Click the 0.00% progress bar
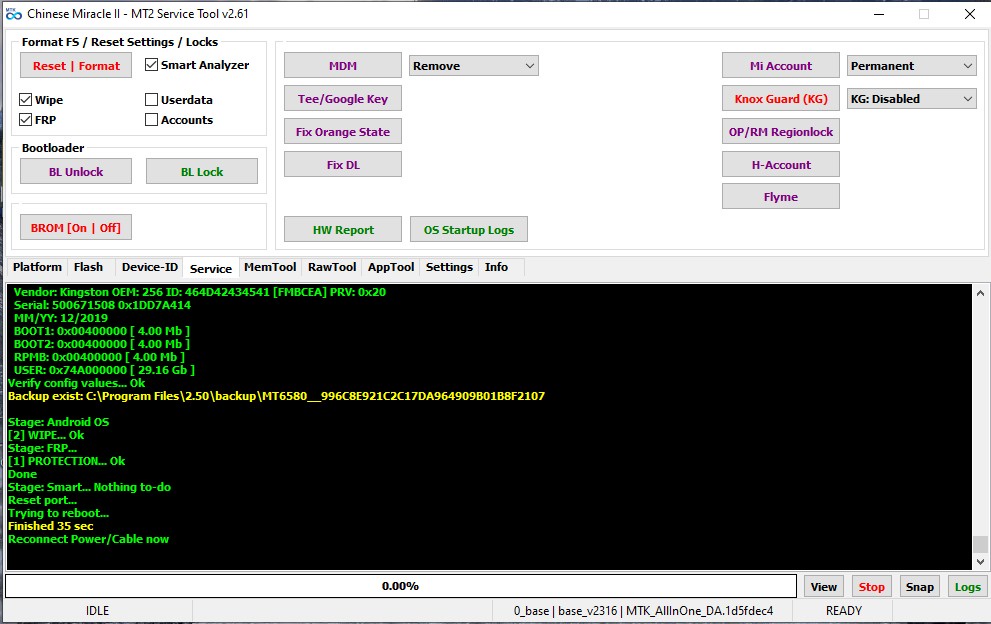 (x=401, y=586)
